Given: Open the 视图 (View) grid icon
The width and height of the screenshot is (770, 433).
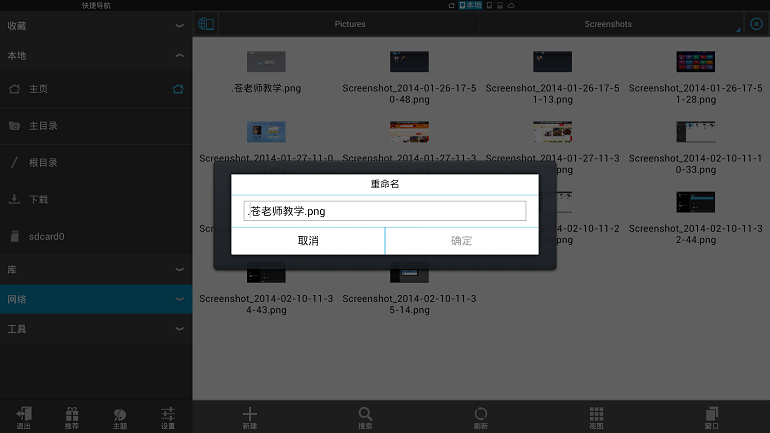Looking at the screenshot, I should tap(596, 415).
